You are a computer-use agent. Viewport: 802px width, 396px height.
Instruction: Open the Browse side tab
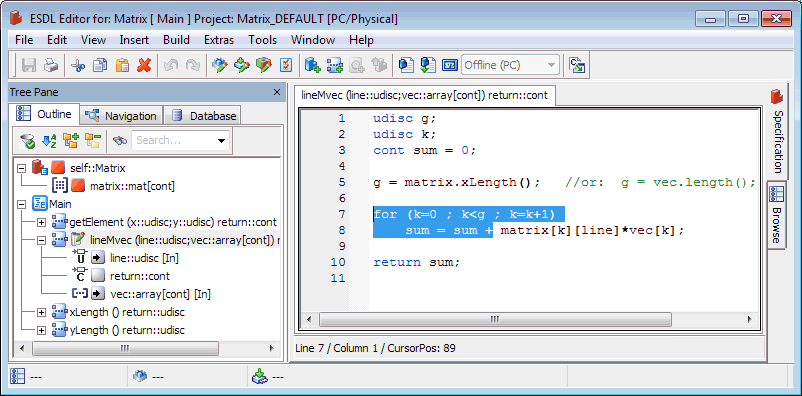point(777,215)
